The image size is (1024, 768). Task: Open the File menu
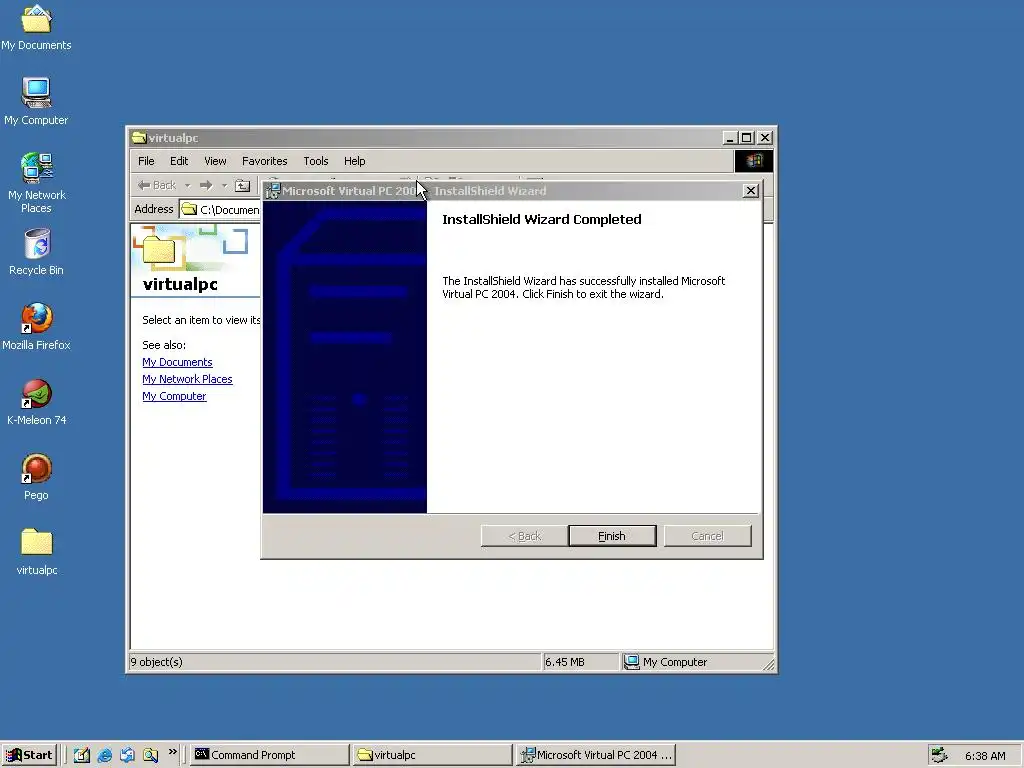[146, 161]
